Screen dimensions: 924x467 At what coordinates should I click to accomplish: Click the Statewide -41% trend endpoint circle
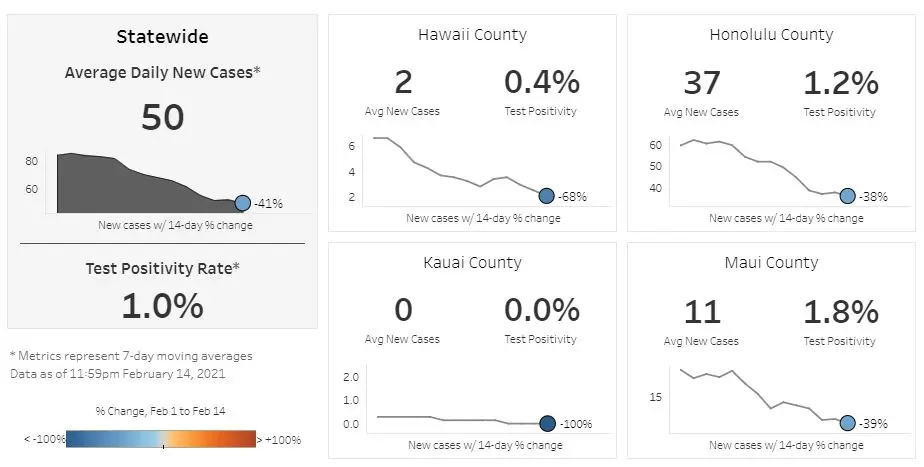pyautogui.click(x=242, y=203)
